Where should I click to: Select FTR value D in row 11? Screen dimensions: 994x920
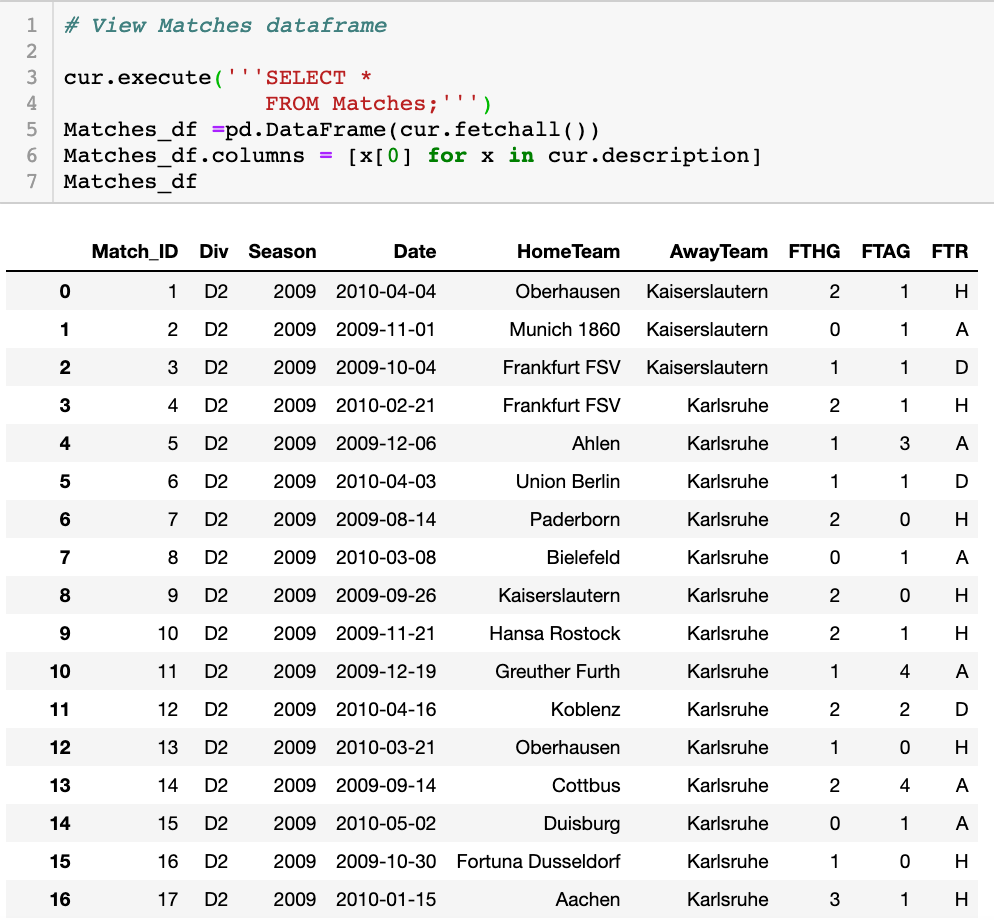point(962,709)
